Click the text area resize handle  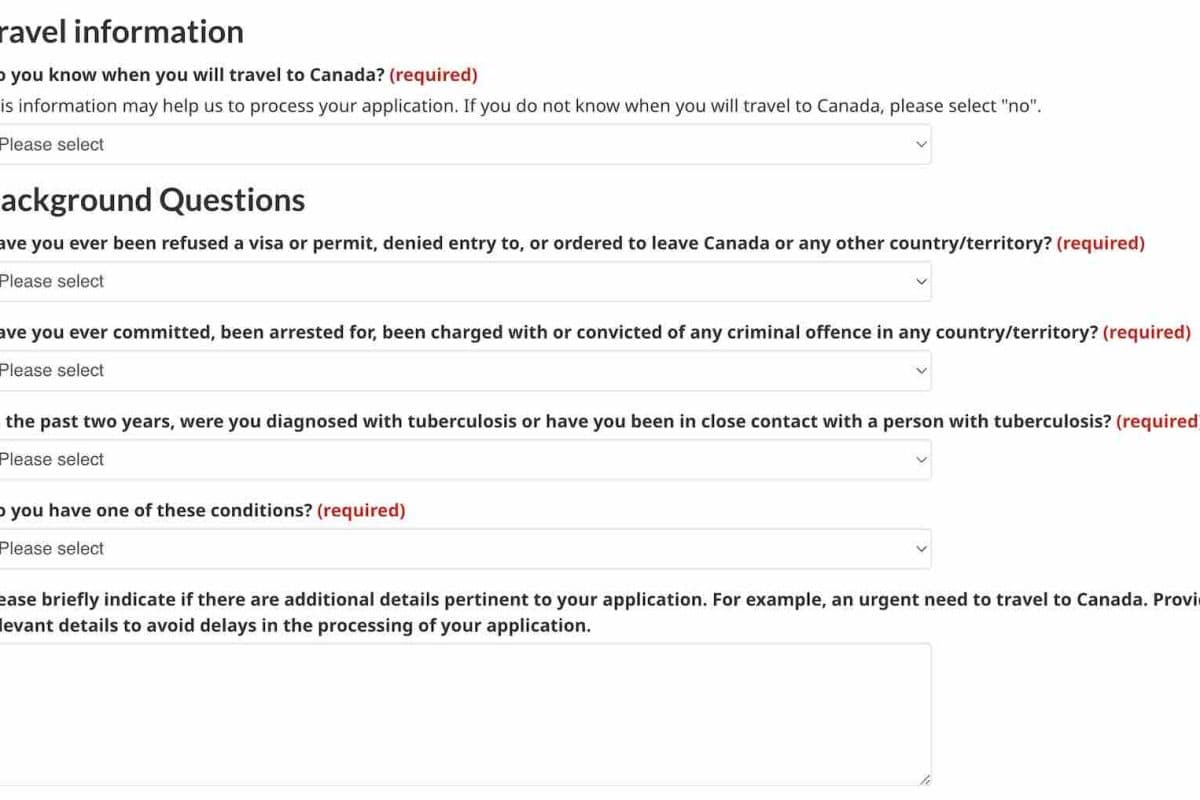925,779
